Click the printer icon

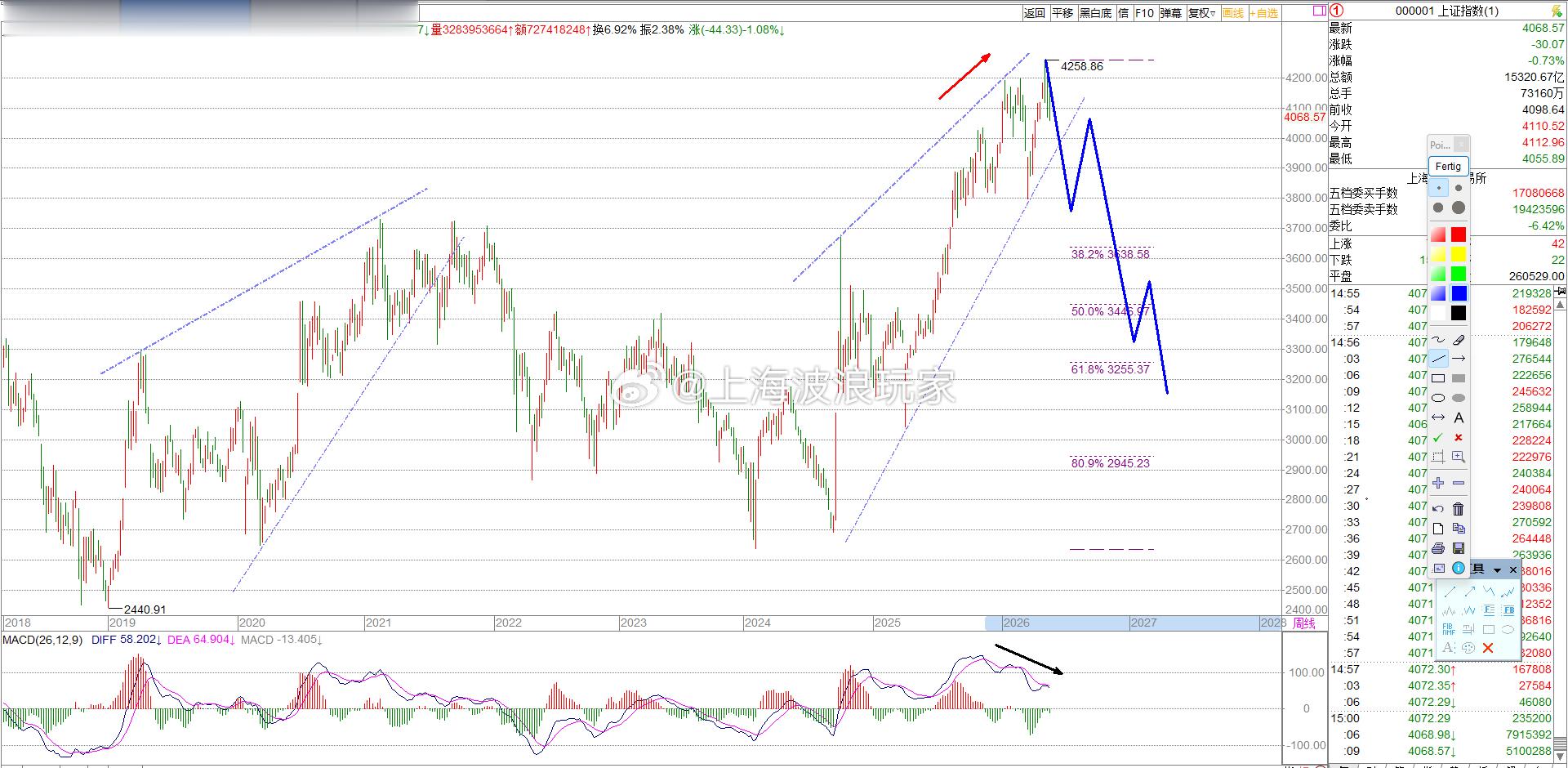click(x=1438, y=548)
